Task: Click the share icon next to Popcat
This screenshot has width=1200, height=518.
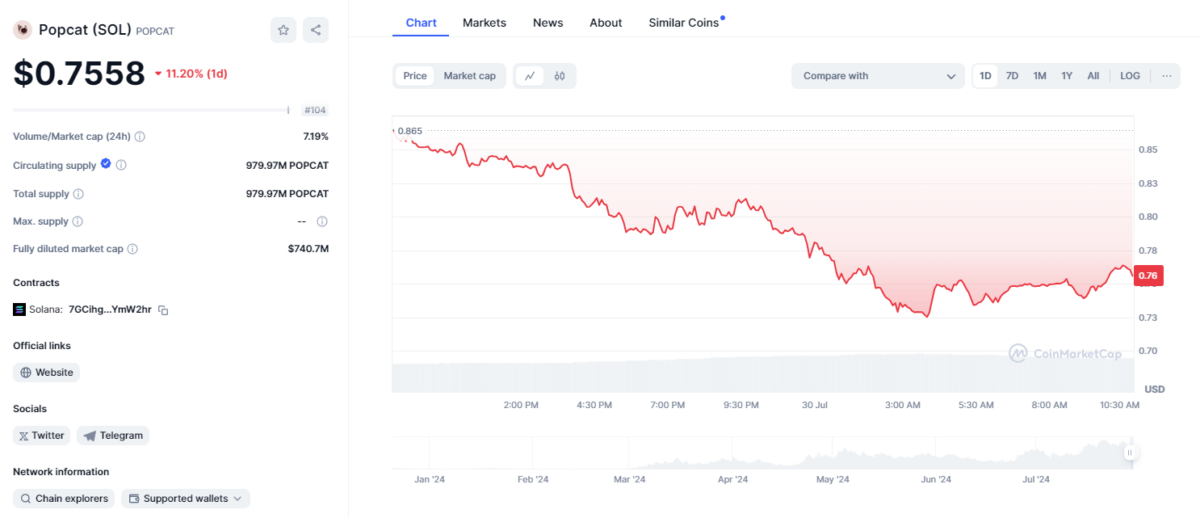Action: tap(316, 30)
